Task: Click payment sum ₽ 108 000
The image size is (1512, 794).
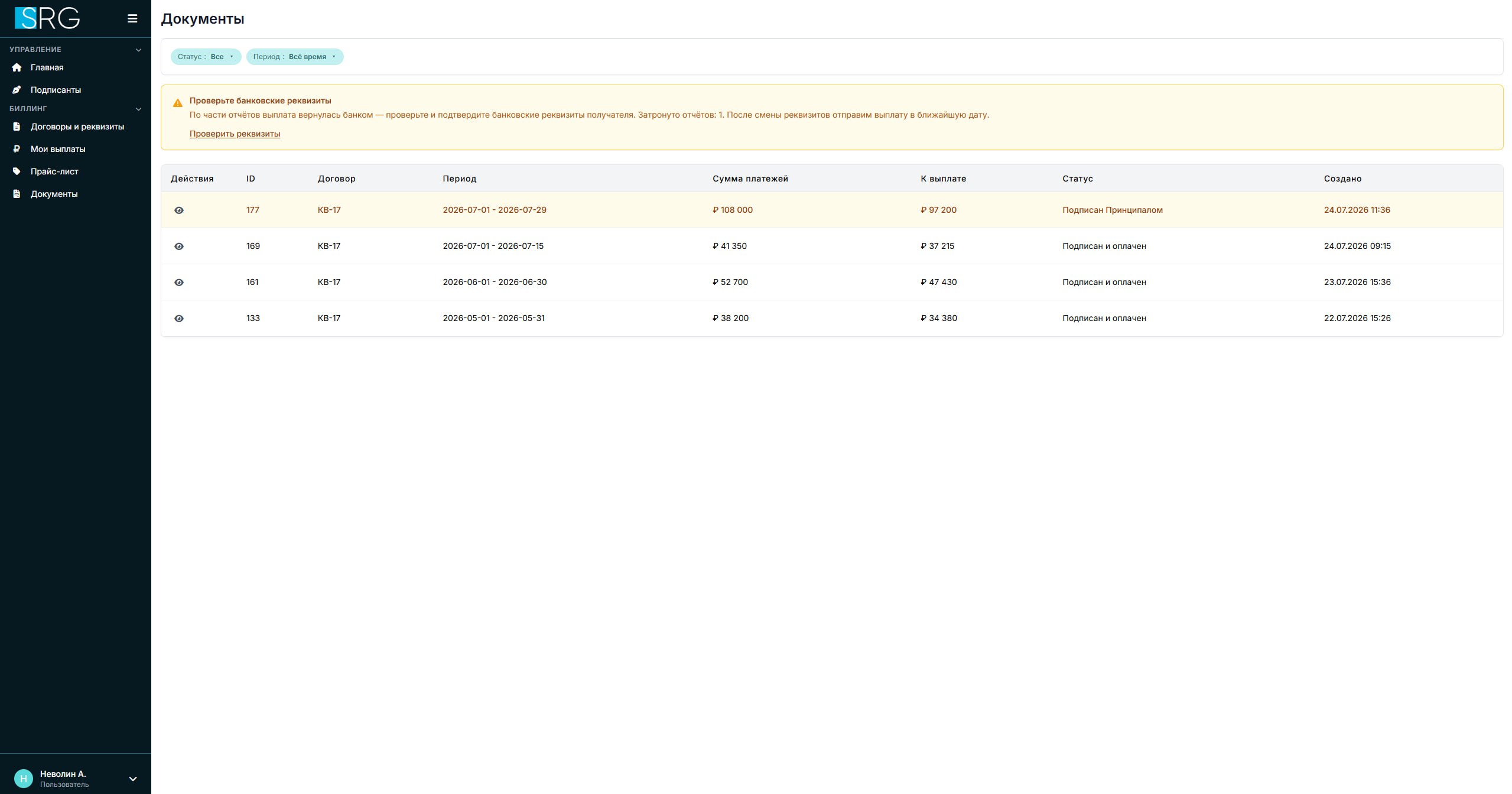Action: coord(733,210)
